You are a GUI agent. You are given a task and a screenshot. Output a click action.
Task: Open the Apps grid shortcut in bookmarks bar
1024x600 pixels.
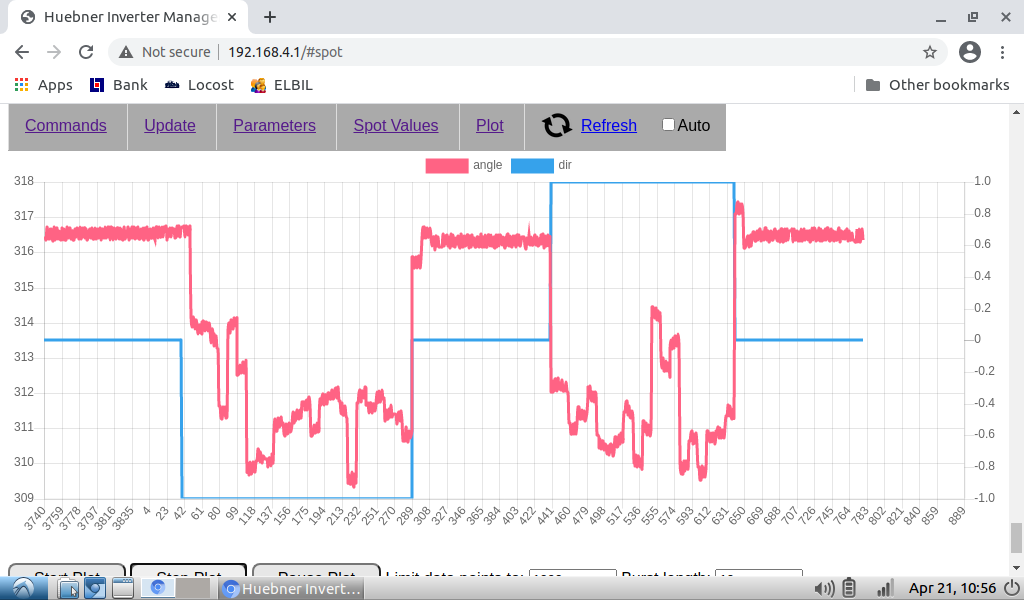43,85
